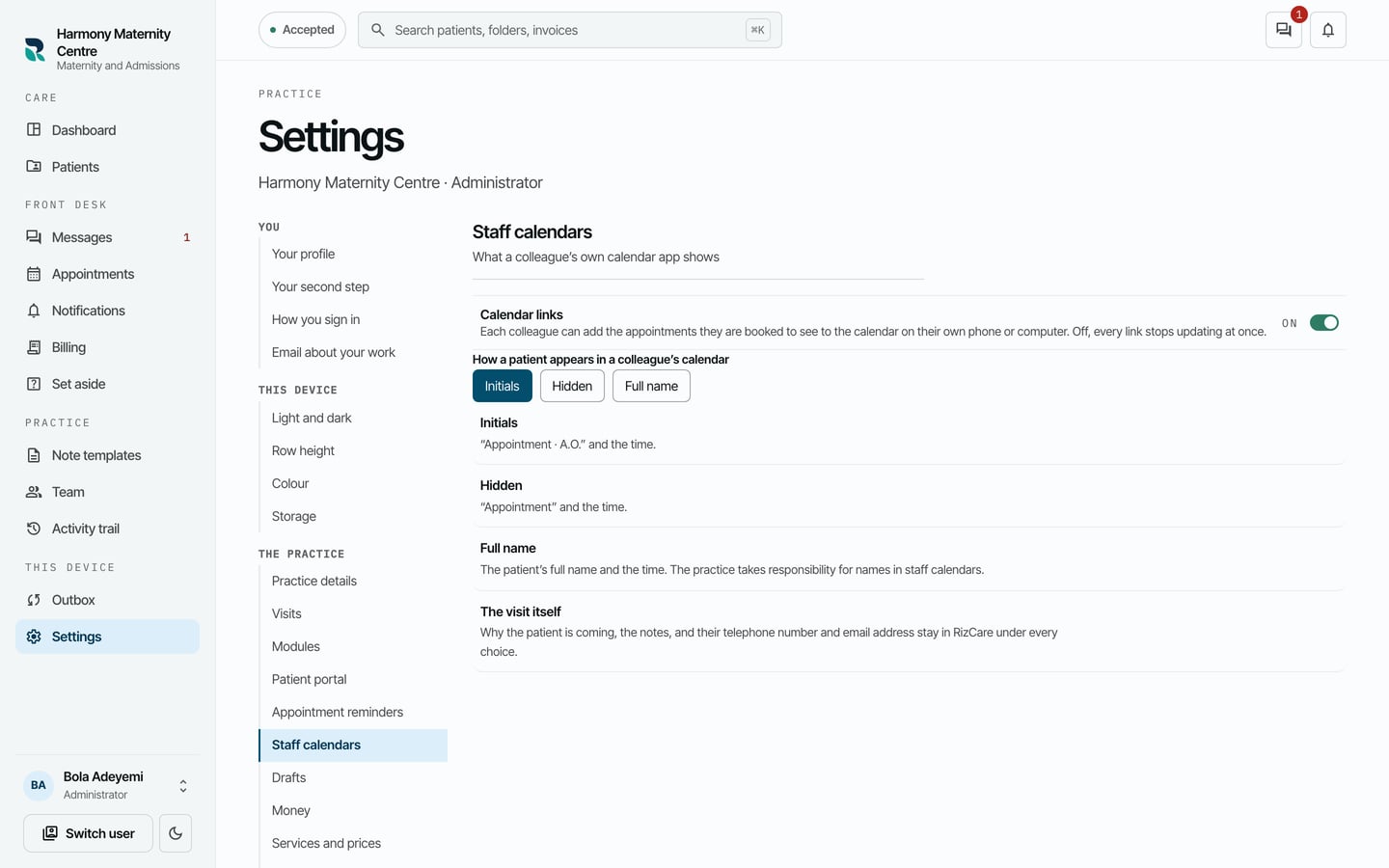Screen dimensions: 1389x868
Task: Click the Switch user button
Action: click(x=88, y=833)
